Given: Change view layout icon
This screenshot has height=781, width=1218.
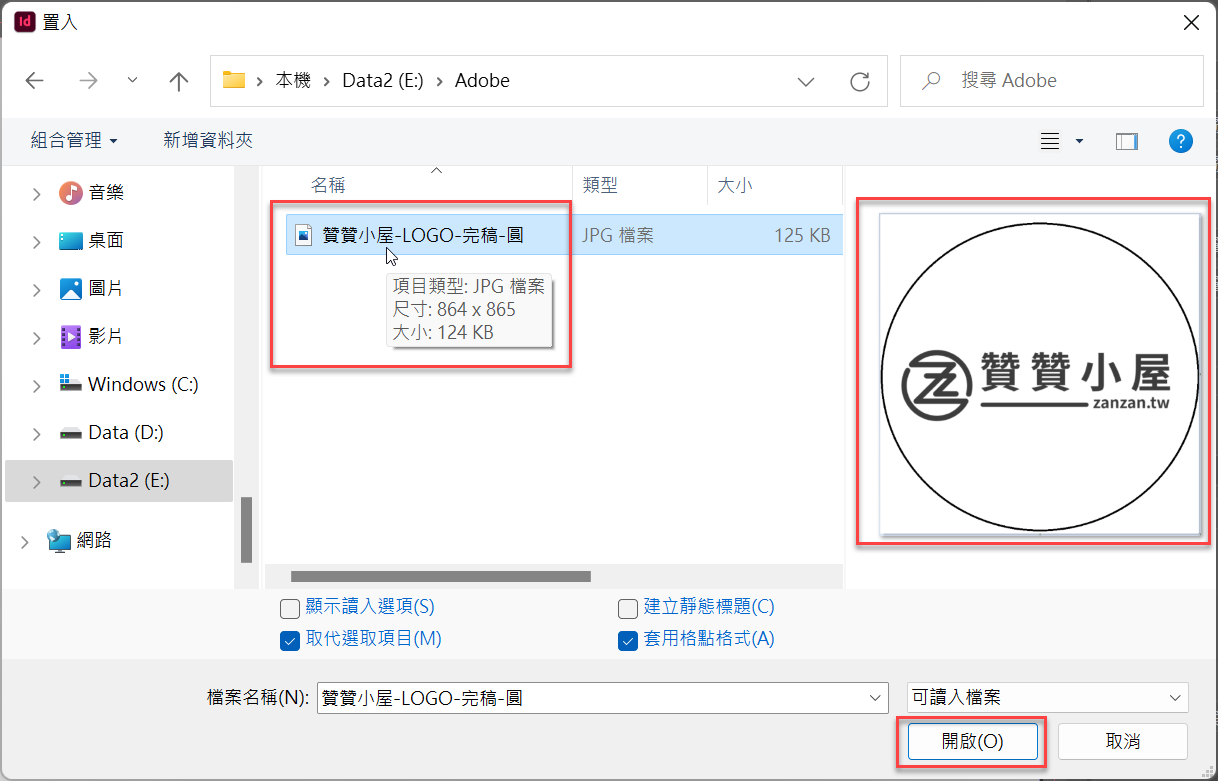Looking at the screenshot, I should point(1050,142).
